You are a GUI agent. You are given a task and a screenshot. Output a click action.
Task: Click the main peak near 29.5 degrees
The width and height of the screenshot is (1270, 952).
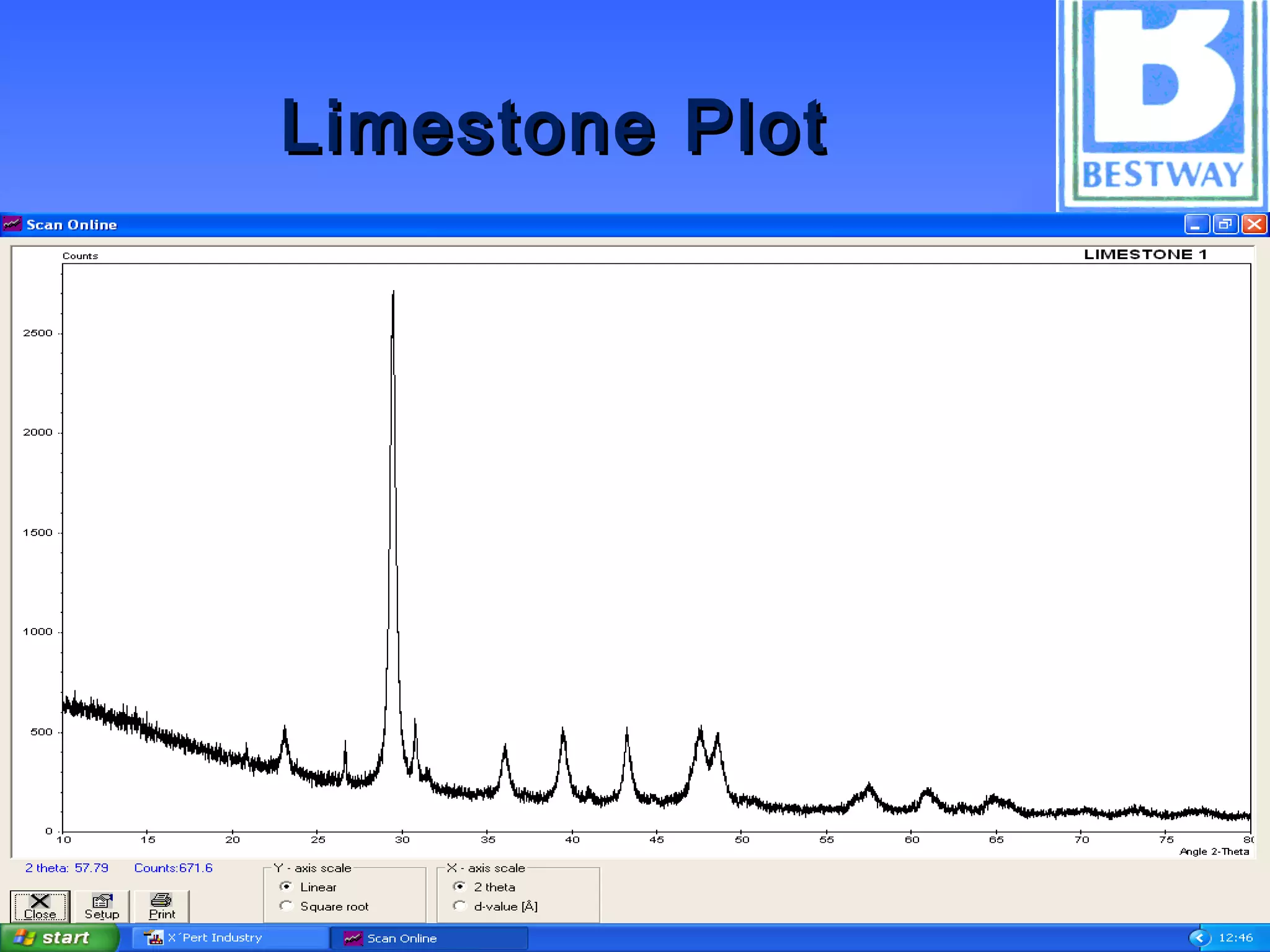tap(393, 533)
